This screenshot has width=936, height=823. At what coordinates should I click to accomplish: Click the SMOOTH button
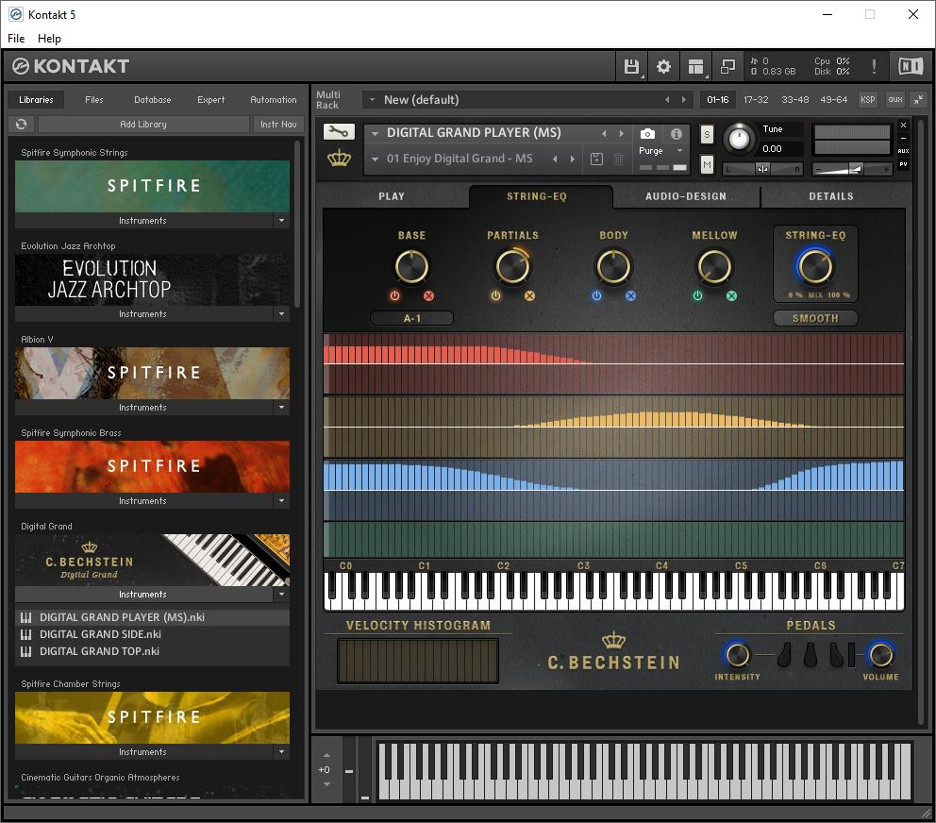point(815,319)
